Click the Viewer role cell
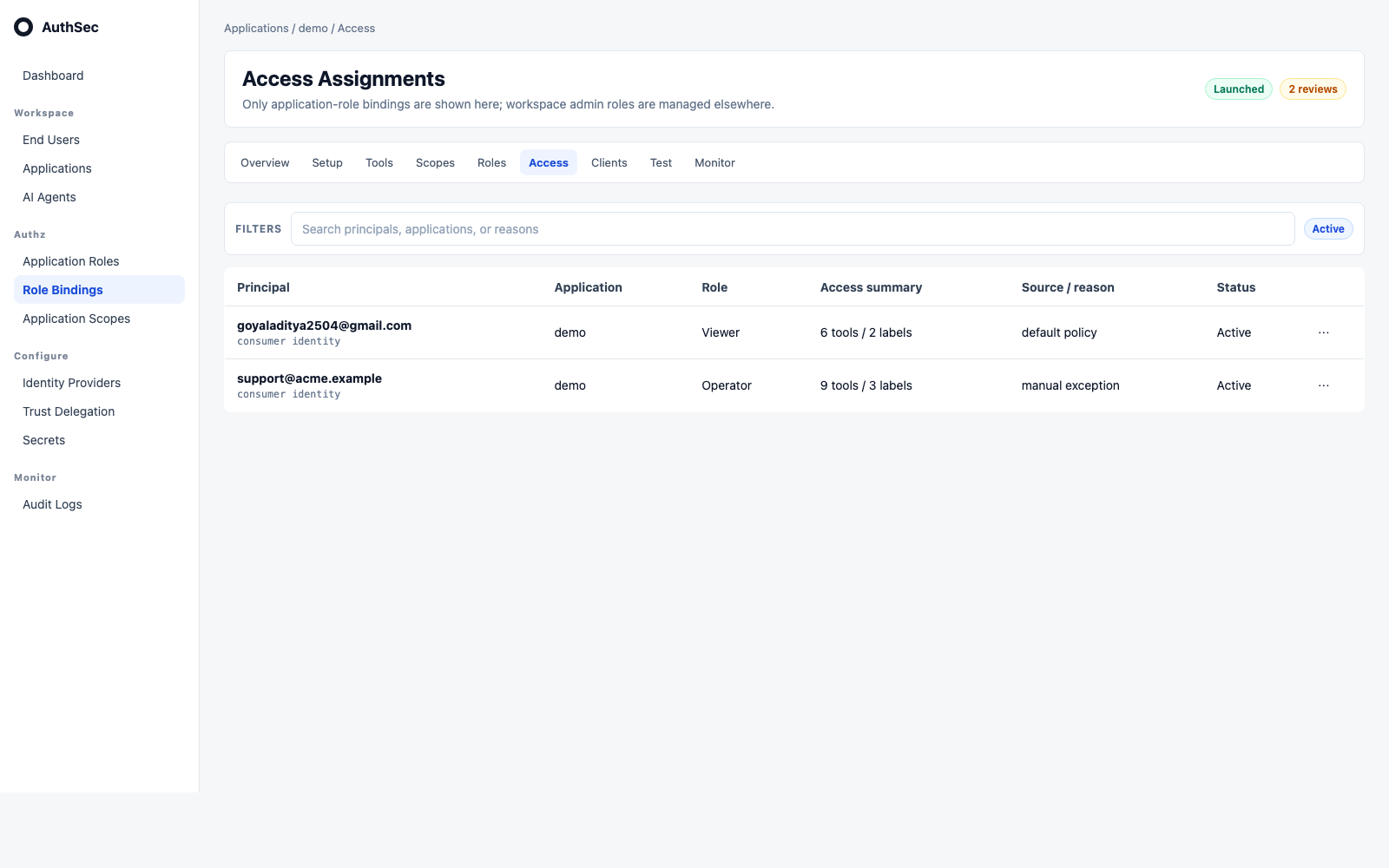Screen dimensions: 1389x868 coord(721,332)
